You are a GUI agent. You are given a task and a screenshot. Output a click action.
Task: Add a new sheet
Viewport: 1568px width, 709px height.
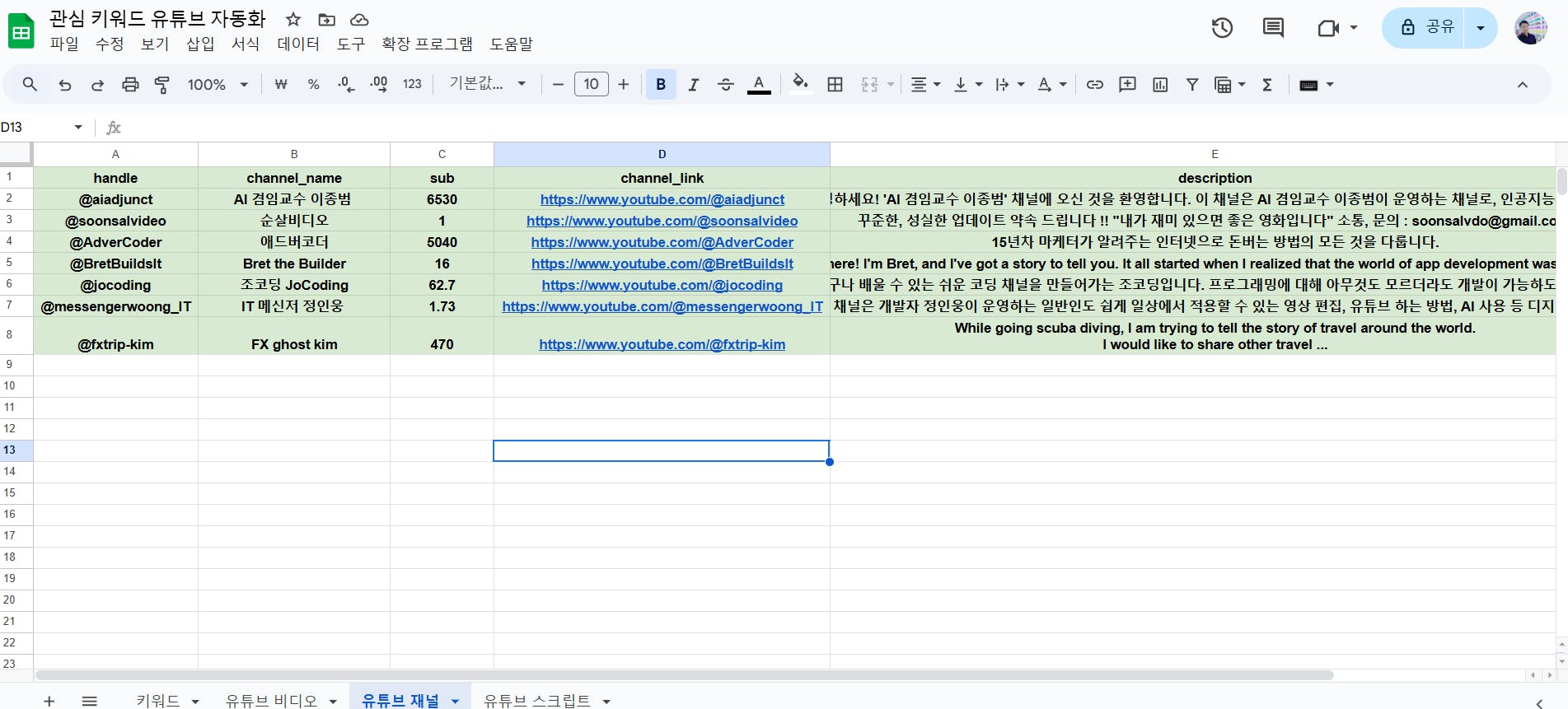point(49,701)
